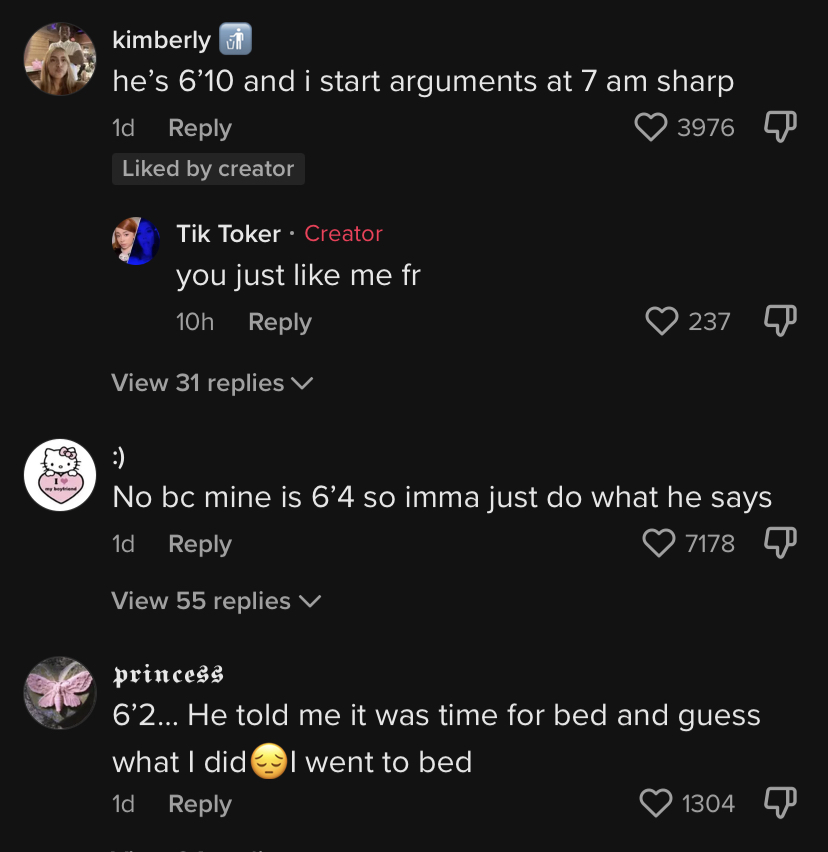Open the princess username link

(x=168, y=675)
